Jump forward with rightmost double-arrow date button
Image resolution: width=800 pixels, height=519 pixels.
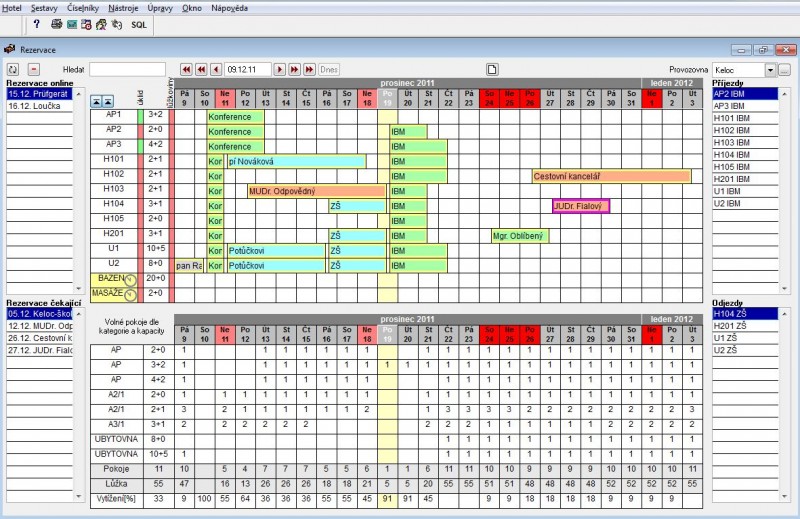(309, 69)
